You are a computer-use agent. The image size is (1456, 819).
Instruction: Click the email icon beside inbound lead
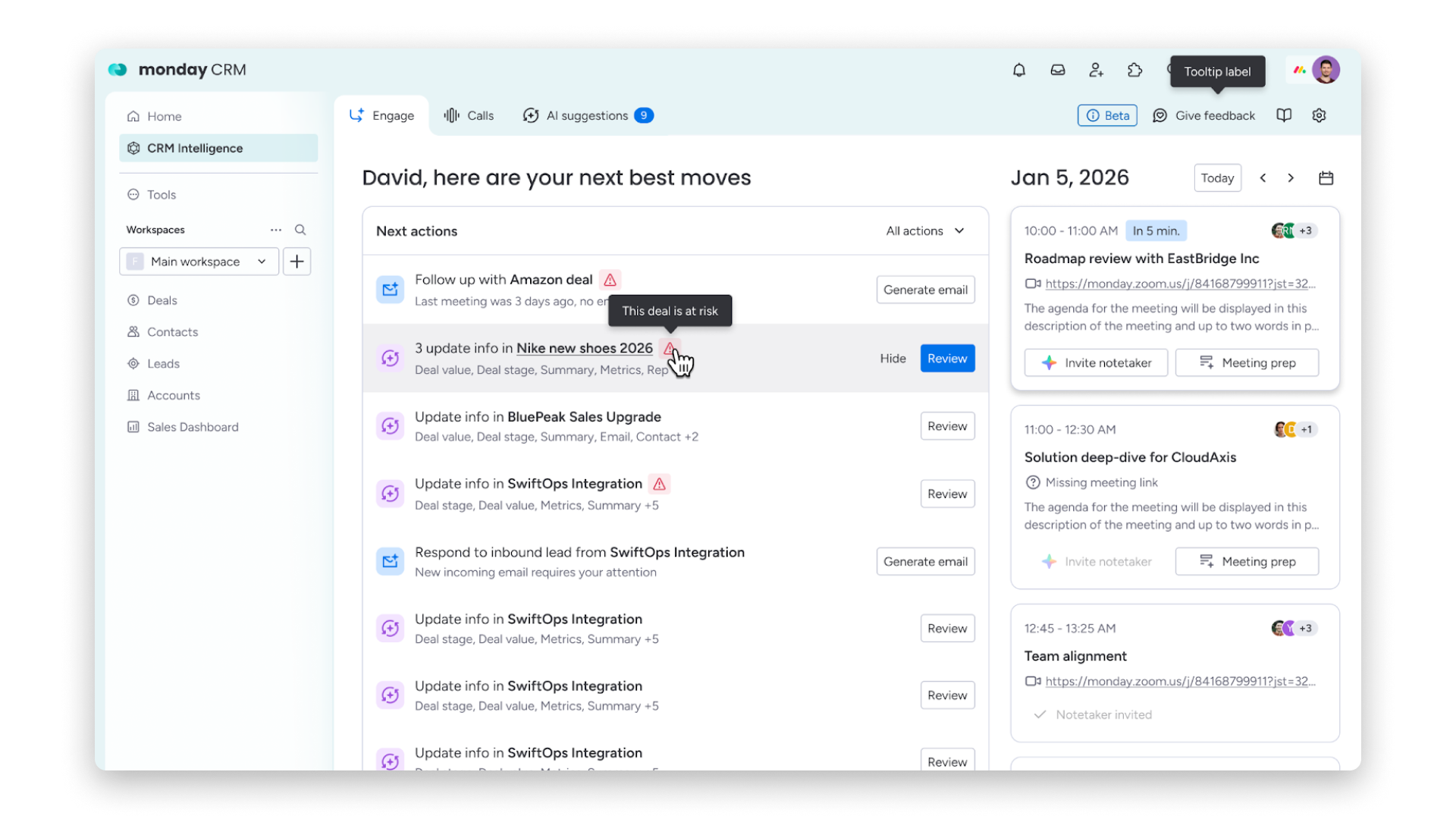click(x=391, y=561)
